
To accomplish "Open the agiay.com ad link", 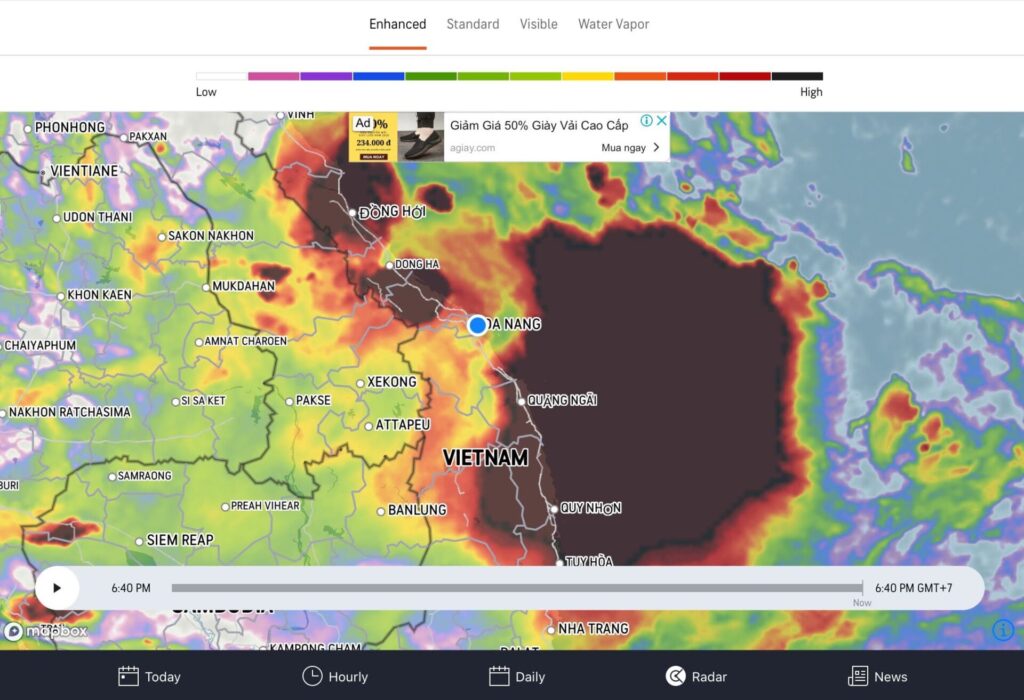I will 472,148.
